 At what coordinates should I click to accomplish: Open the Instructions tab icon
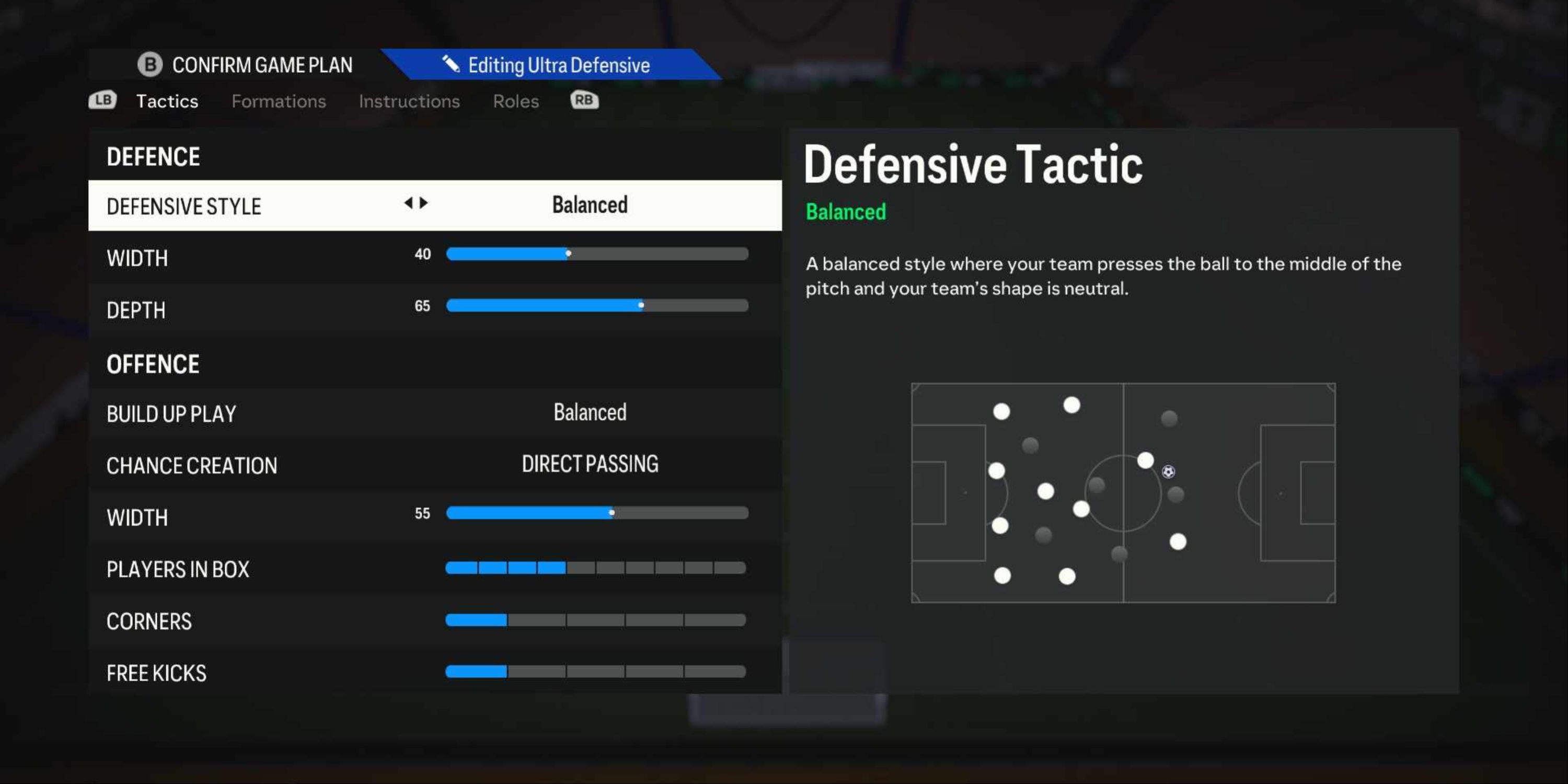410,100
